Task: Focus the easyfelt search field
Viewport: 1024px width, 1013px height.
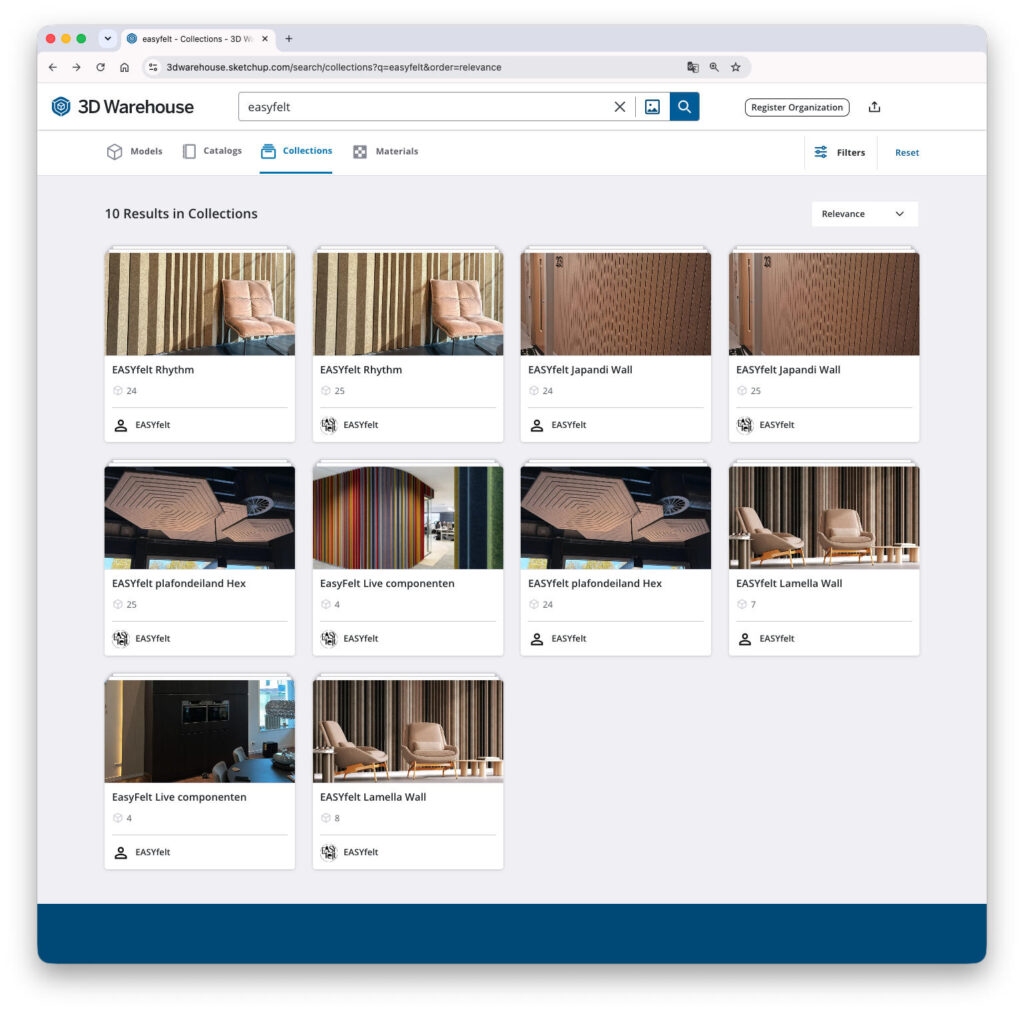Action: pos(424,106)
